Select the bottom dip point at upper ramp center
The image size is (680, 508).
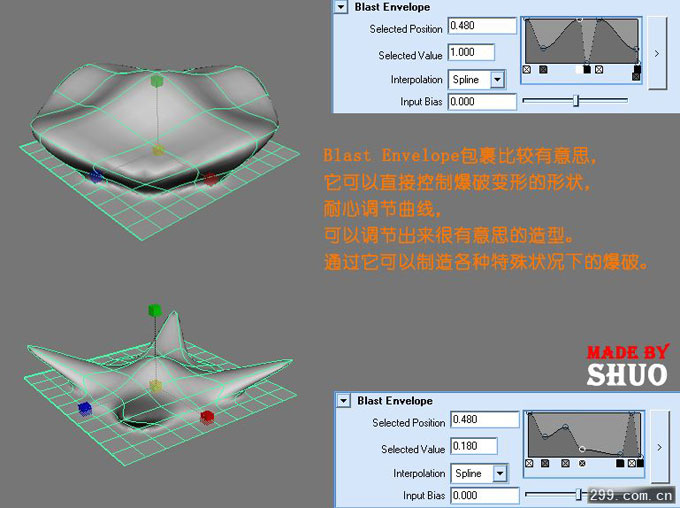click(587, 62)
